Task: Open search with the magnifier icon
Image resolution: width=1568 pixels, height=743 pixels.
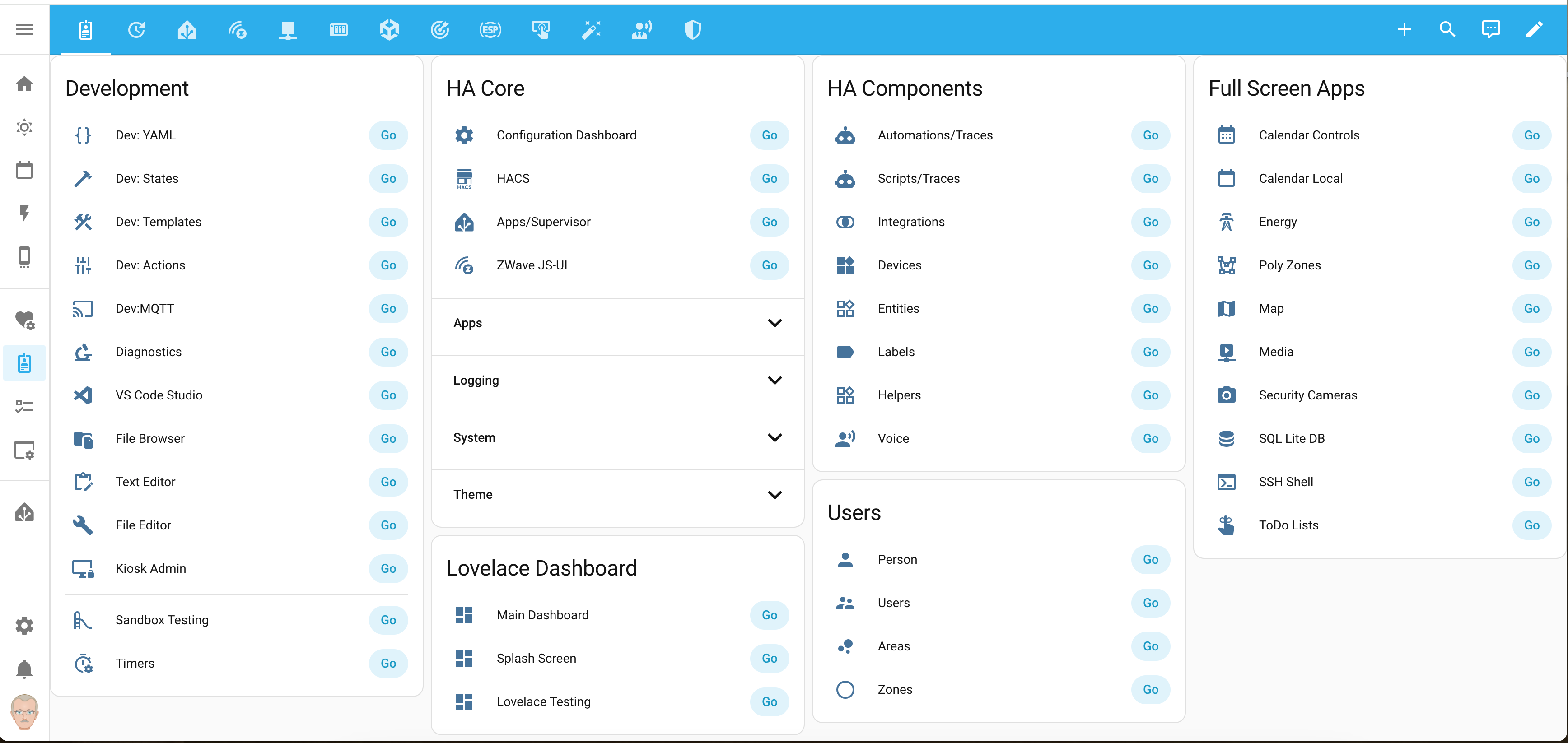Action: (1447, 29)
